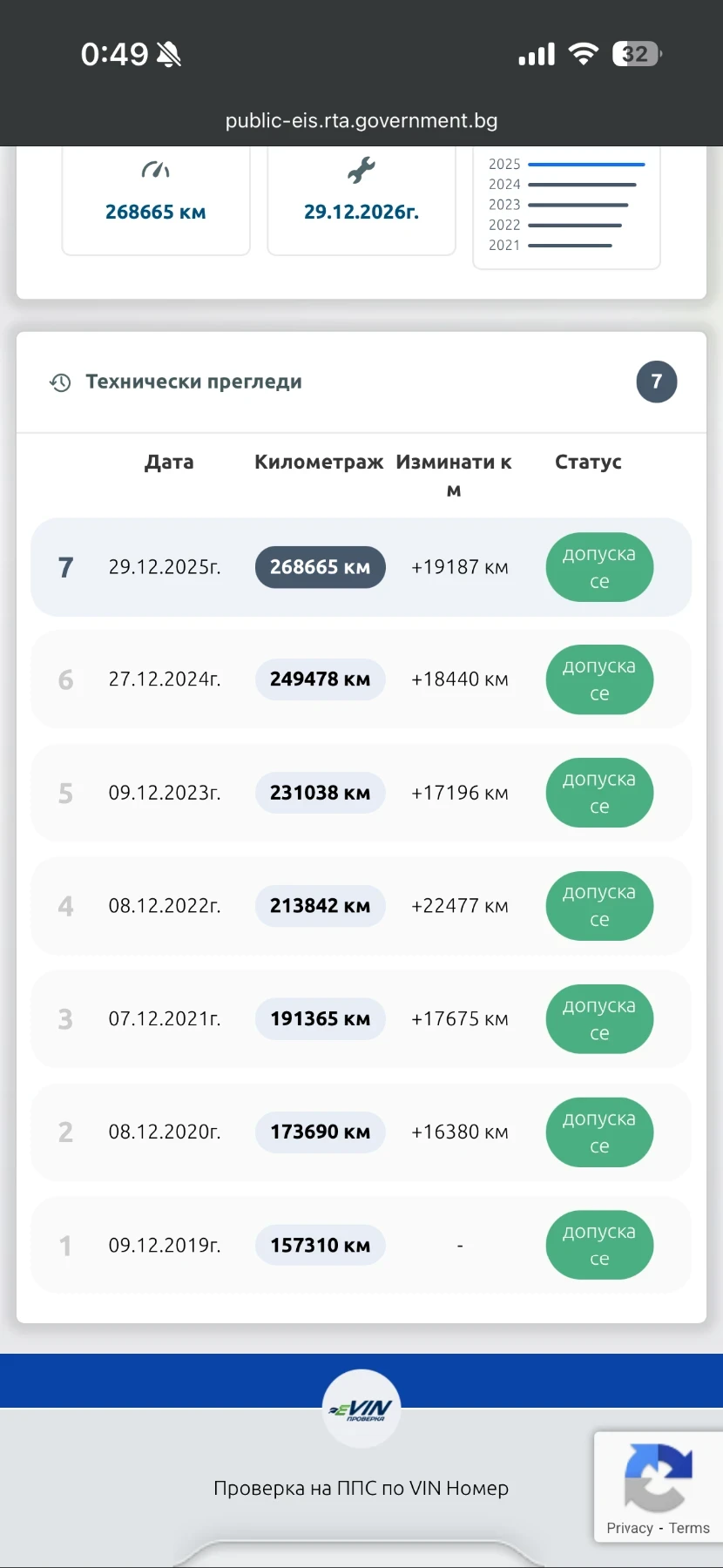Click the 268665 км mileage pill
723x1568 pixels.
(x=320, y=567)
